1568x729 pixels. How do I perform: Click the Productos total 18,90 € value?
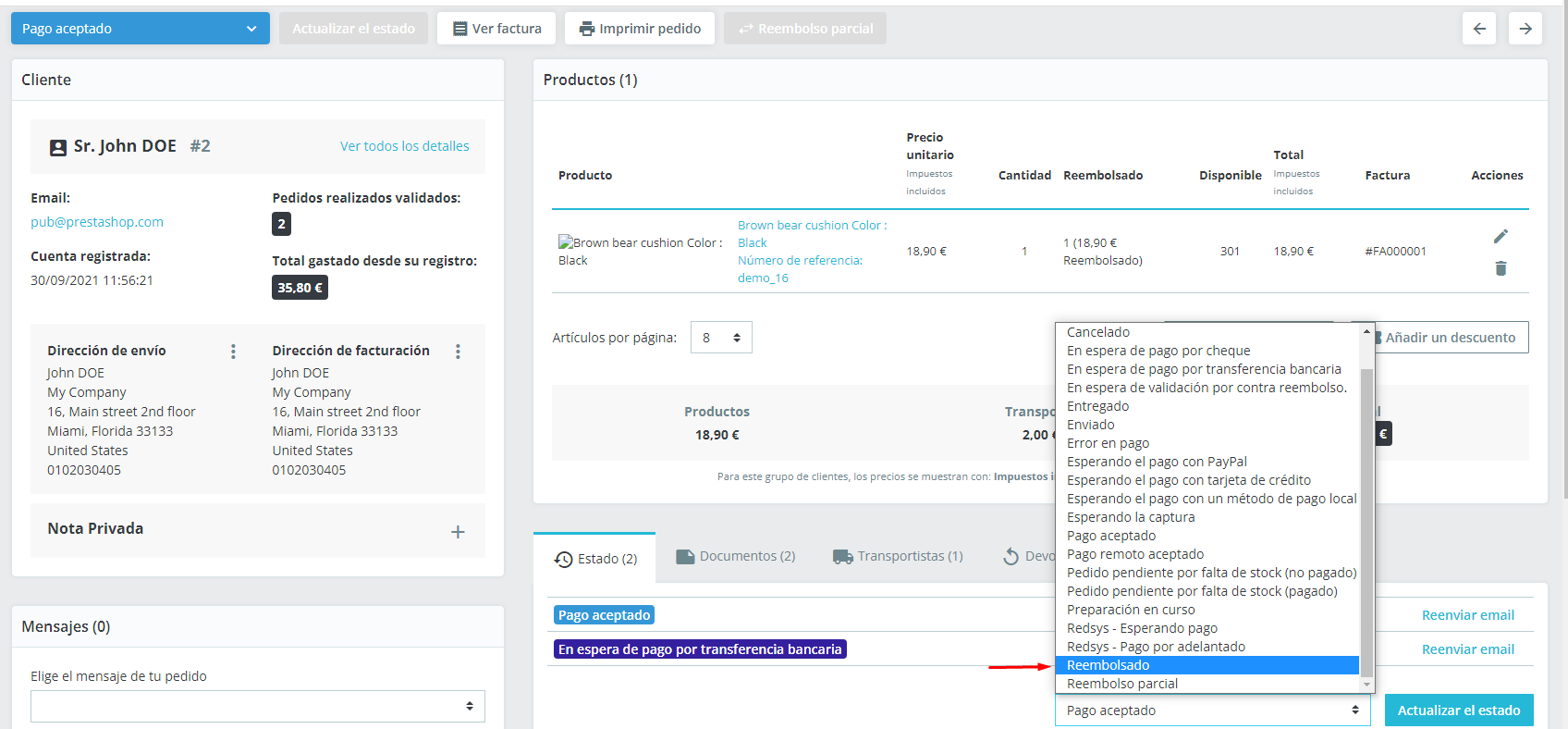tap(717, 435)
